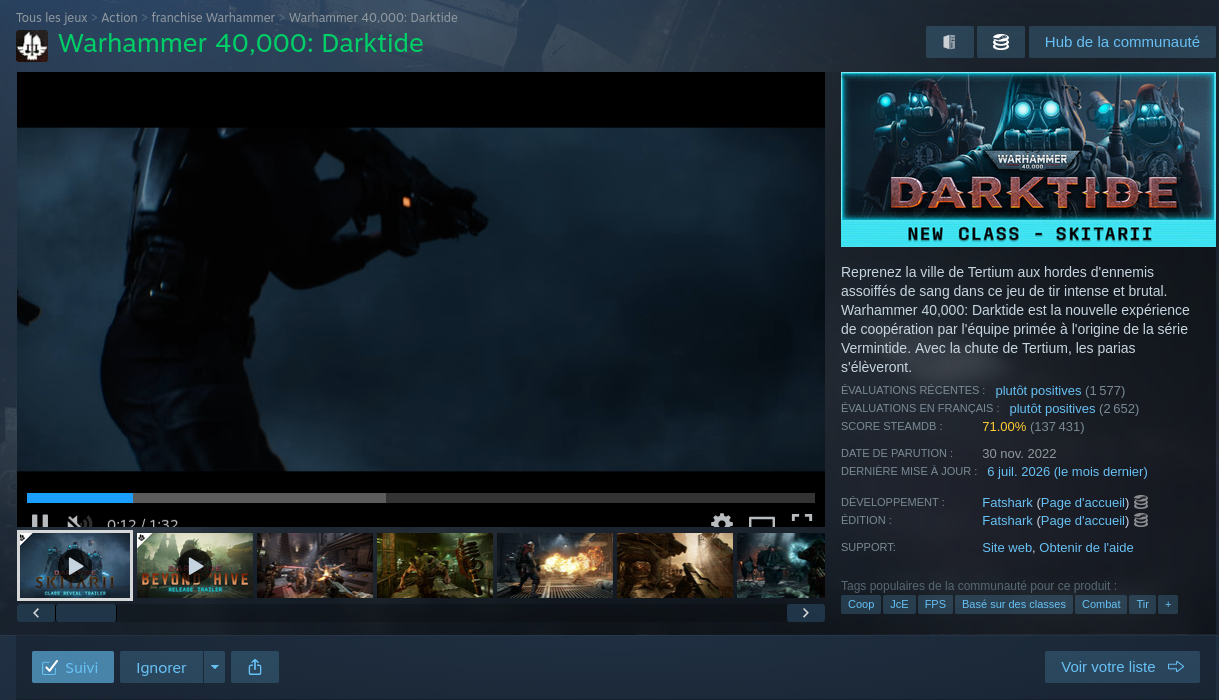Unmute the trailer using the speaker icon

click(x=79, y=522)
